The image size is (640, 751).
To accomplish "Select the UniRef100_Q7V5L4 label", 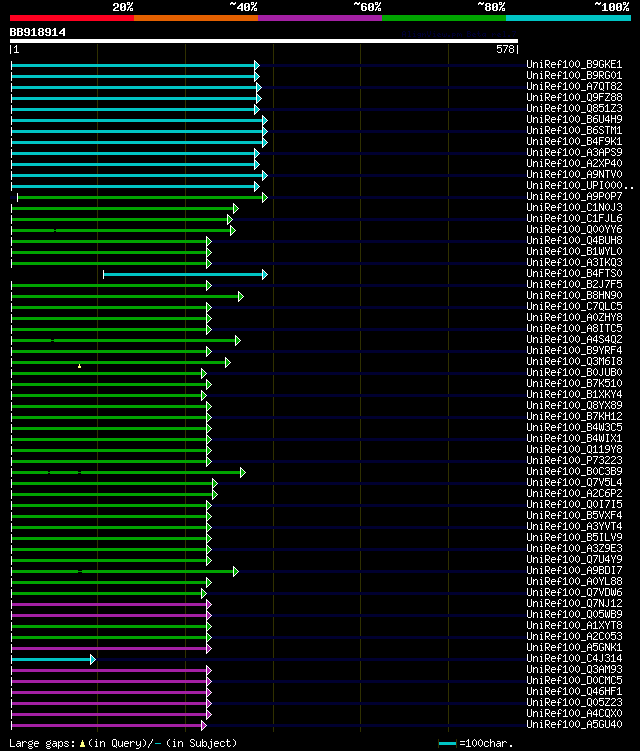I will pos(574,483).
